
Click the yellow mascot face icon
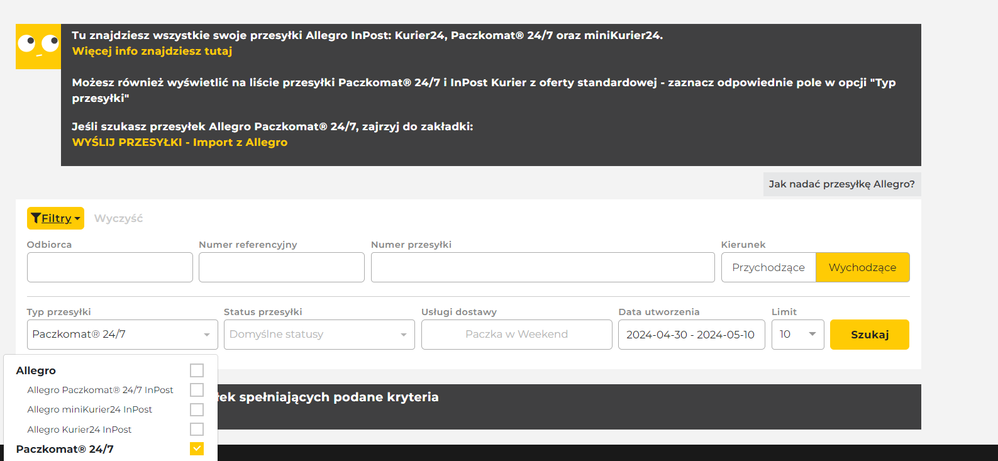tap(38, 46)
